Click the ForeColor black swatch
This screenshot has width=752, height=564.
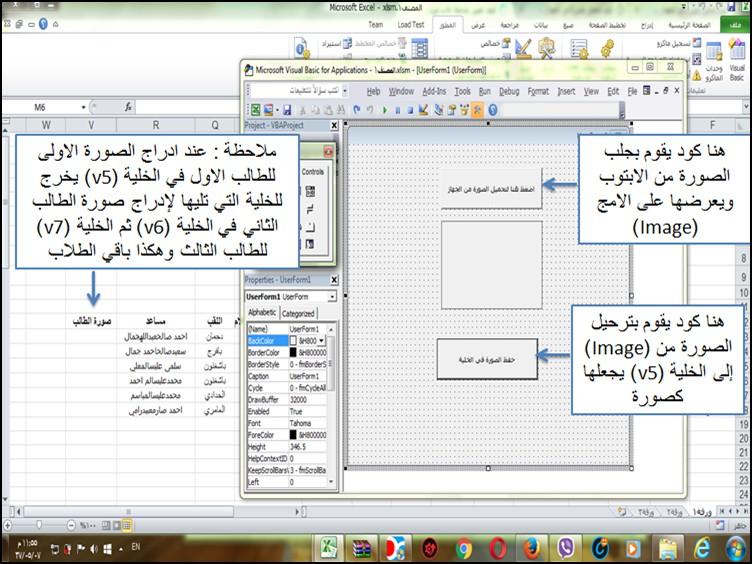pyautogui.click(x=293, y=435)
